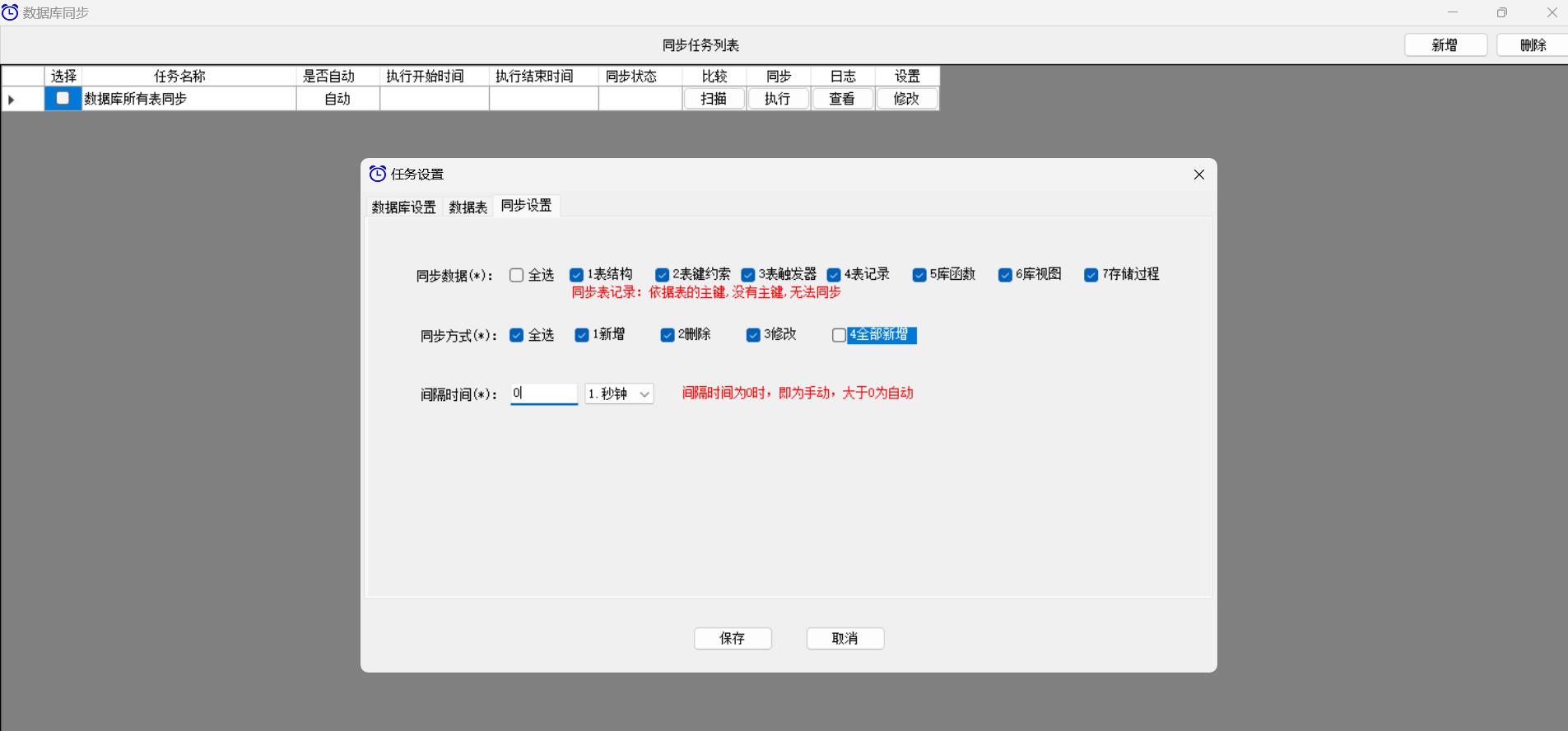Toggle 全选 checkbox in 同步方式 row
The width and height of the screenshot is (1568, 731).
pos(517,335)
